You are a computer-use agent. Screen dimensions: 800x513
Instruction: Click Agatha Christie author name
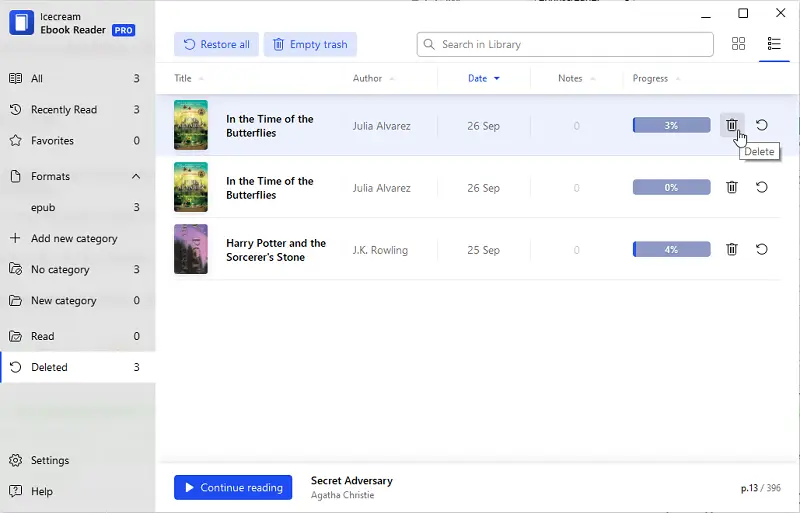[342, 495]
